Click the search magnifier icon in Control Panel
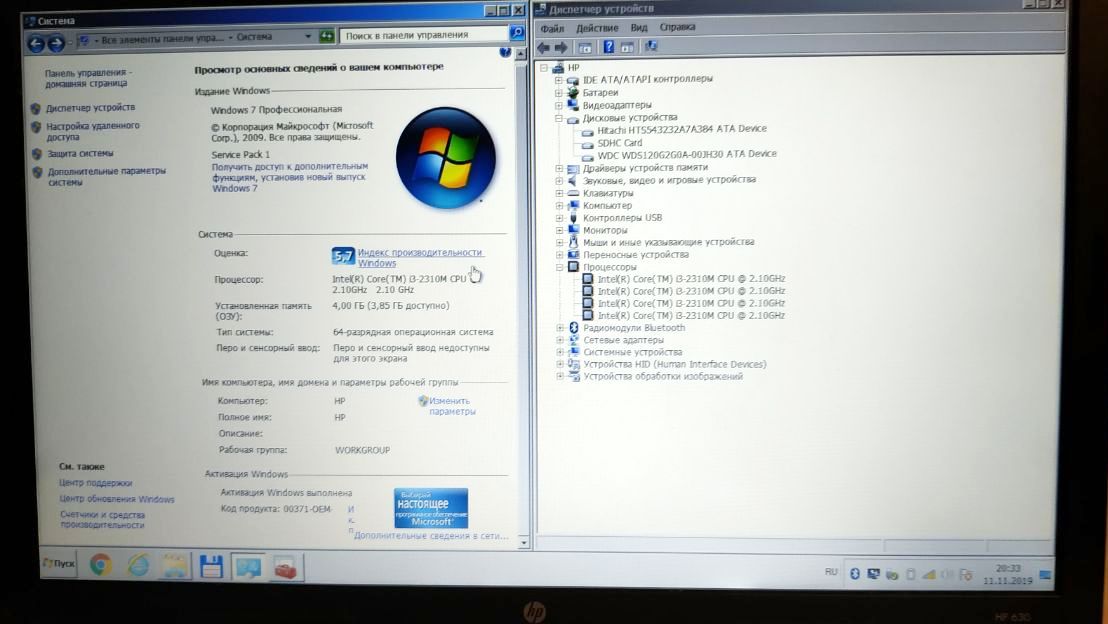 [x=516, y=35]
